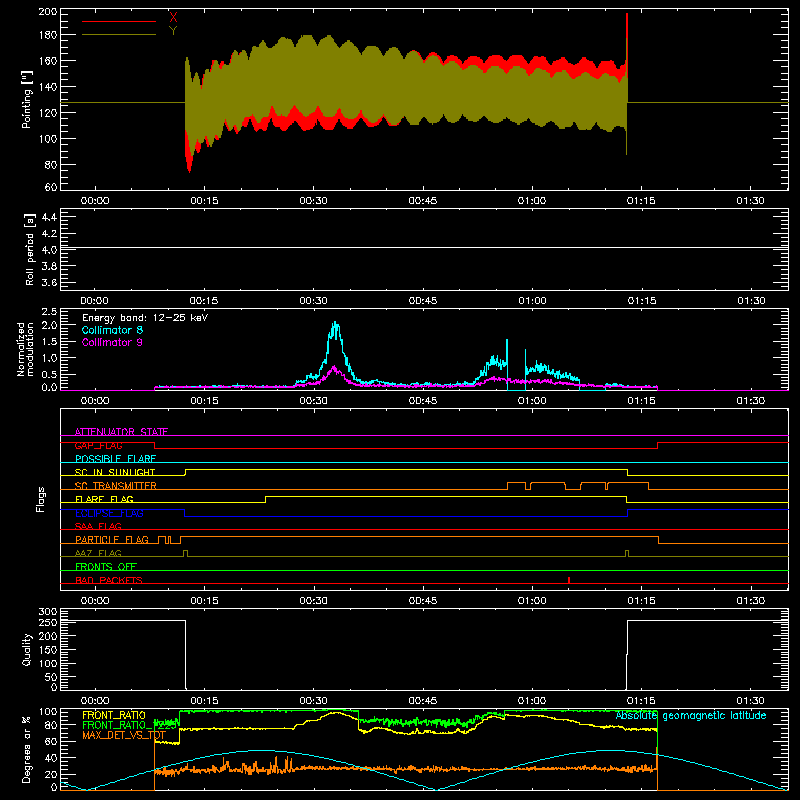Click the 60 tick on Pointing axis
The image size is (800, 800).
51,187
